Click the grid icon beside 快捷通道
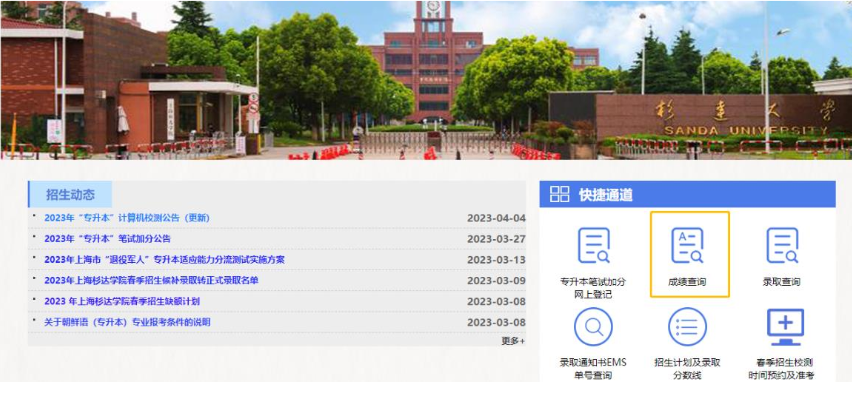The height and width of the screenshot is (399, 852). pos(560,194)
